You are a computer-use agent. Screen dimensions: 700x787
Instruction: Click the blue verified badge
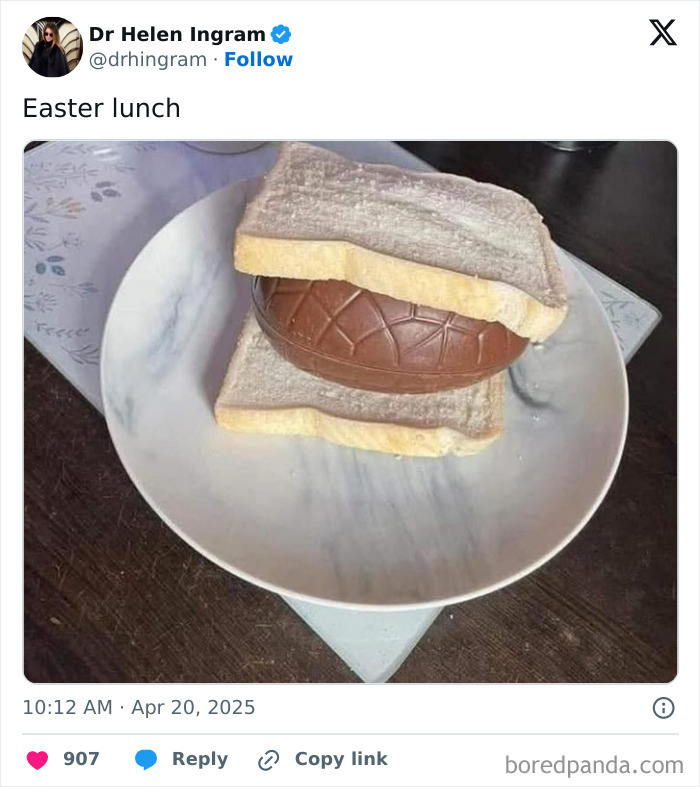pyautogui.click(x=281, y=34)
